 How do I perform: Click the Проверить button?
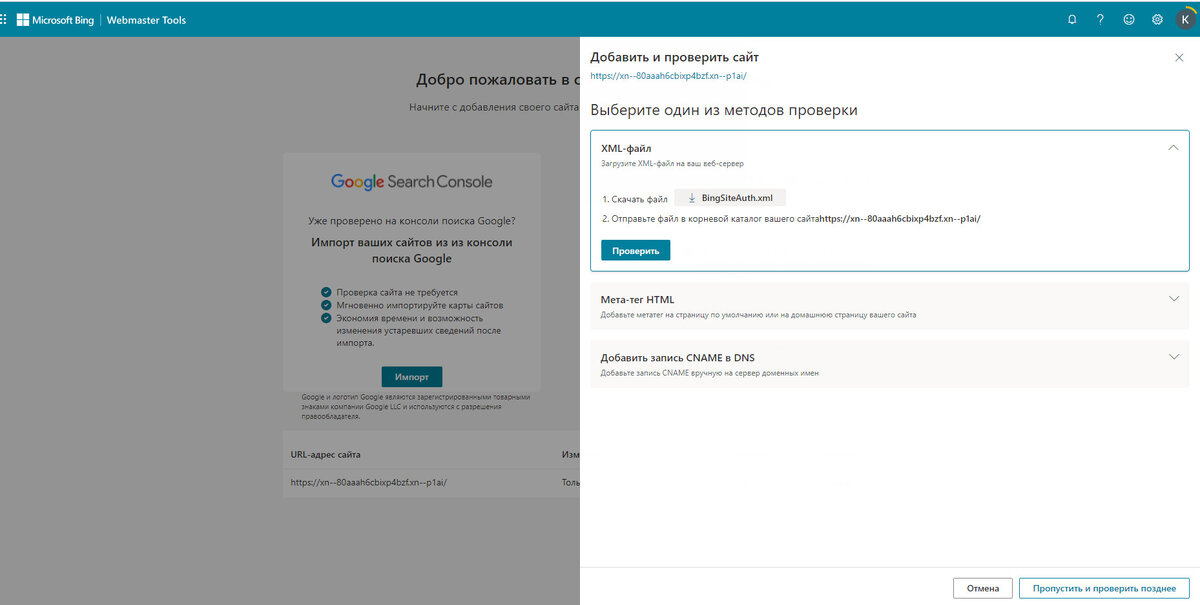[635, 249]
